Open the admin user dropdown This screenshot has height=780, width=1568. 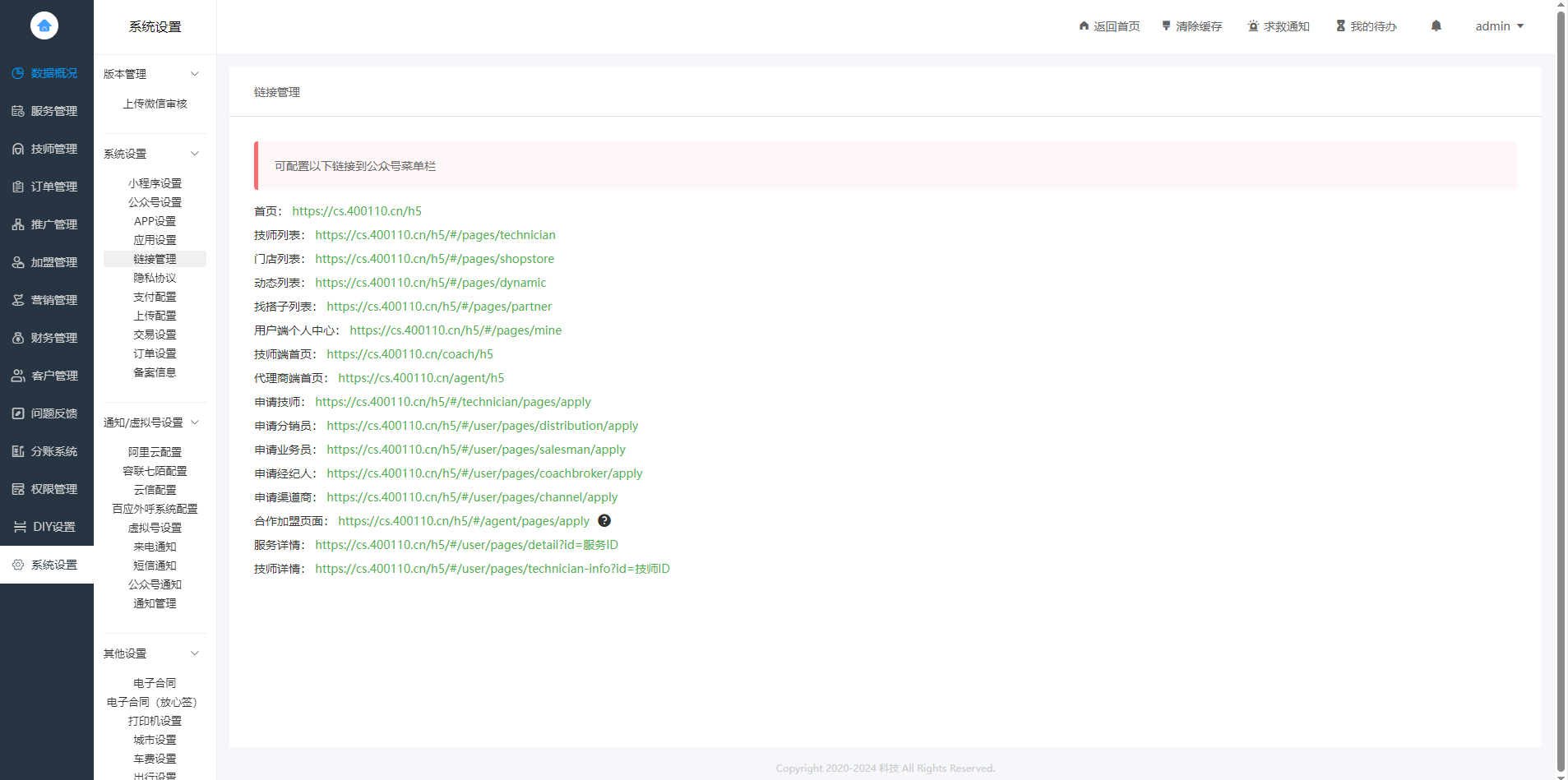click(1500, 26)
